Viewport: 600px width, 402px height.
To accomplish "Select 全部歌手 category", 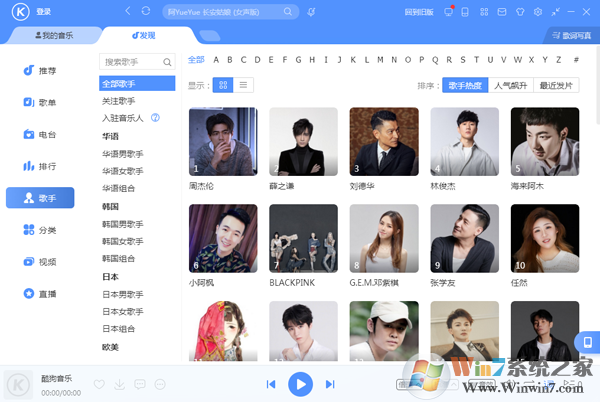I will (137, 83).
